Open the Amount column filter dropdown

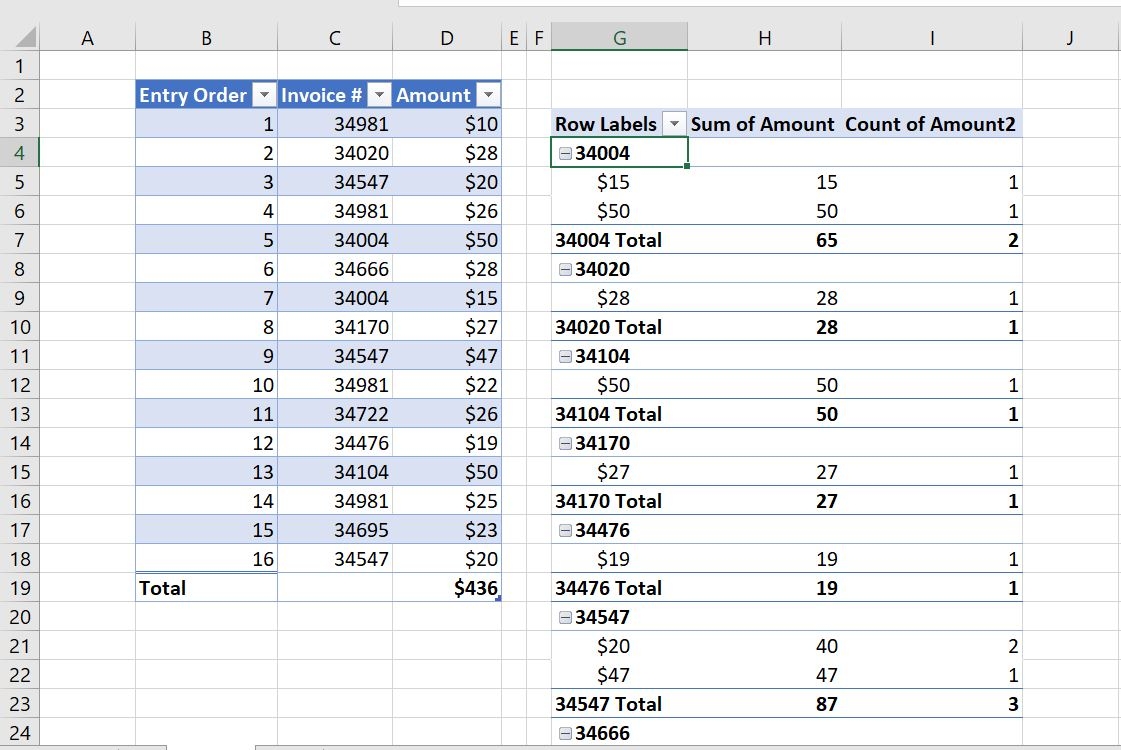click(x=487, y=95)
